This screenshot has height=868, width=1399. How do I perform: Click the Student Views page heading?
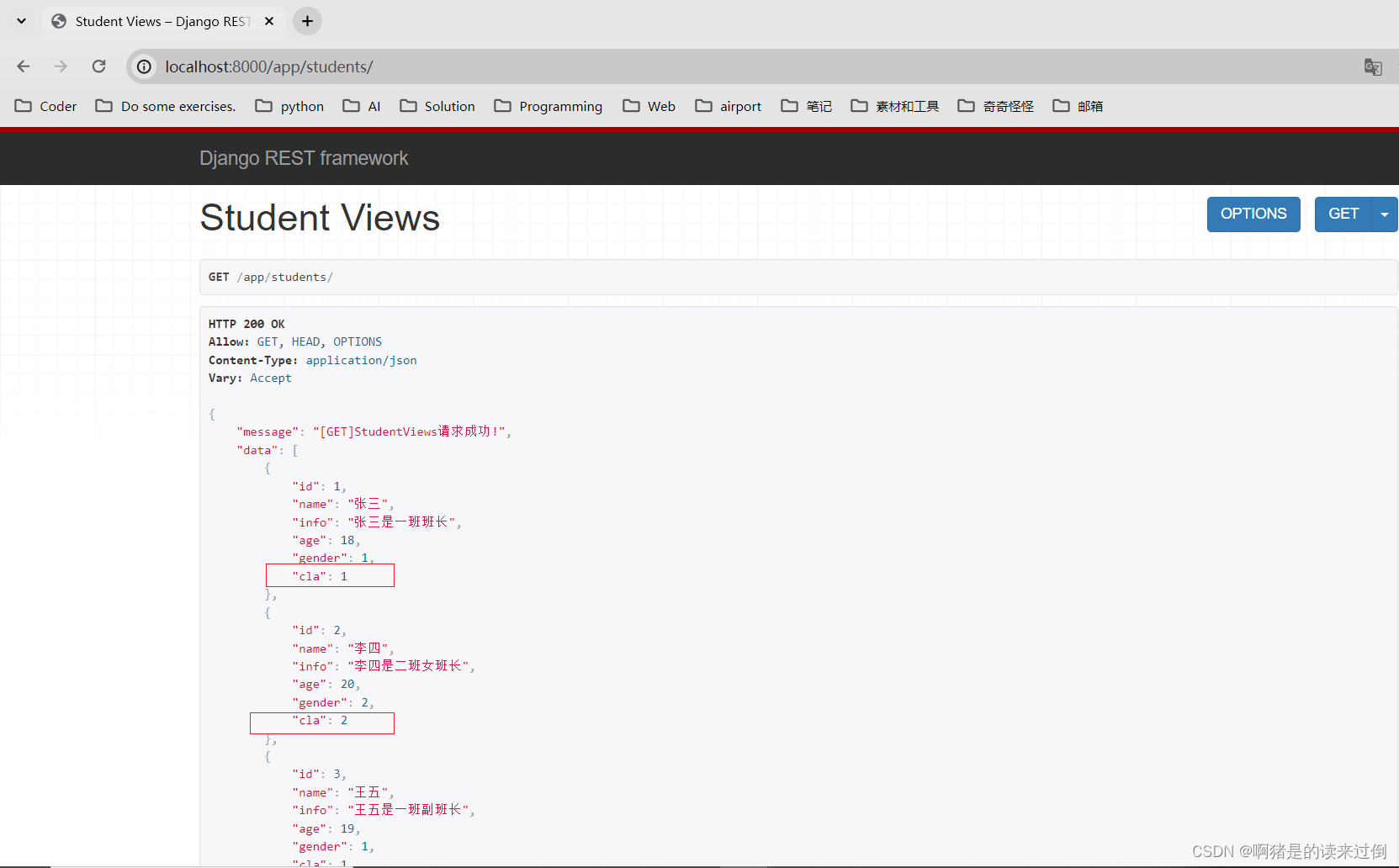320,218
